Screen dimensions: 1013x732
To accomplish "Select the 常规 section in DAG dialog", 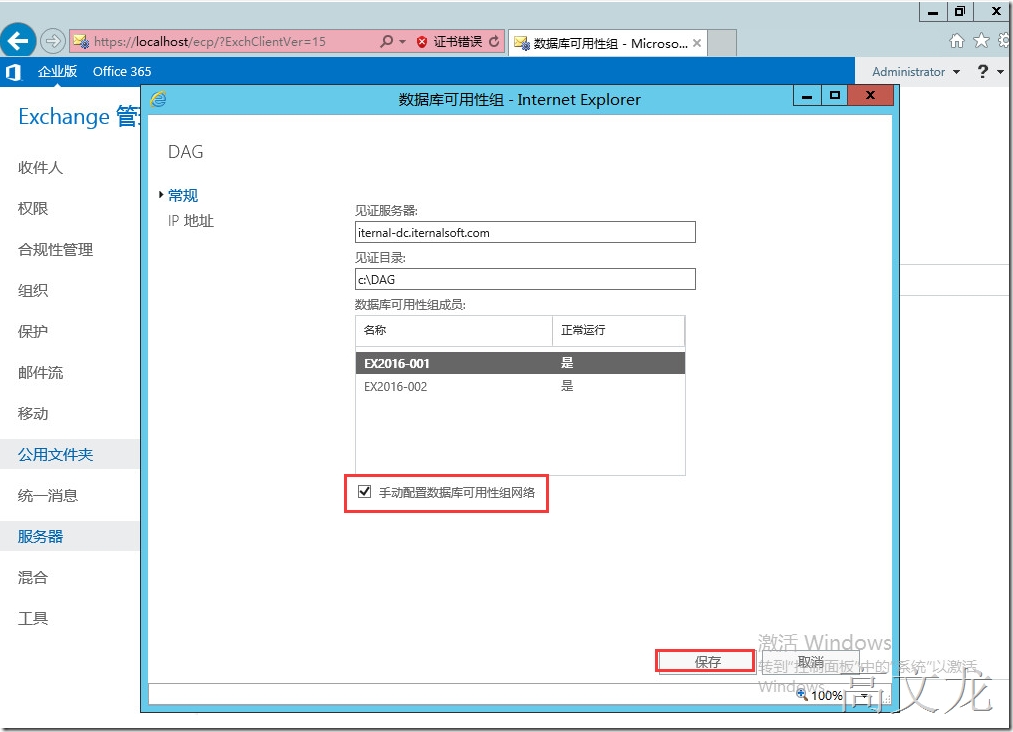I will pos(183,195).
